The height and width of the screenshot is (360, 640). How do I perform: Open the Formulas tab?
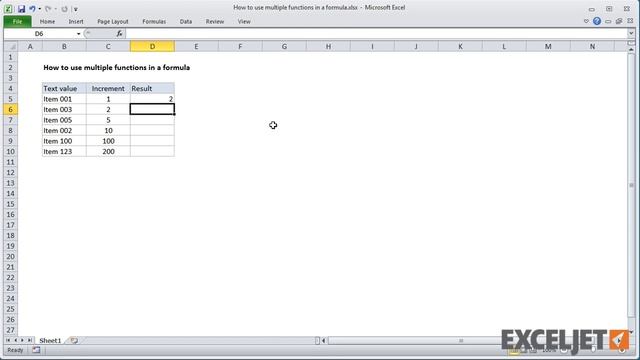pos(154,21)
